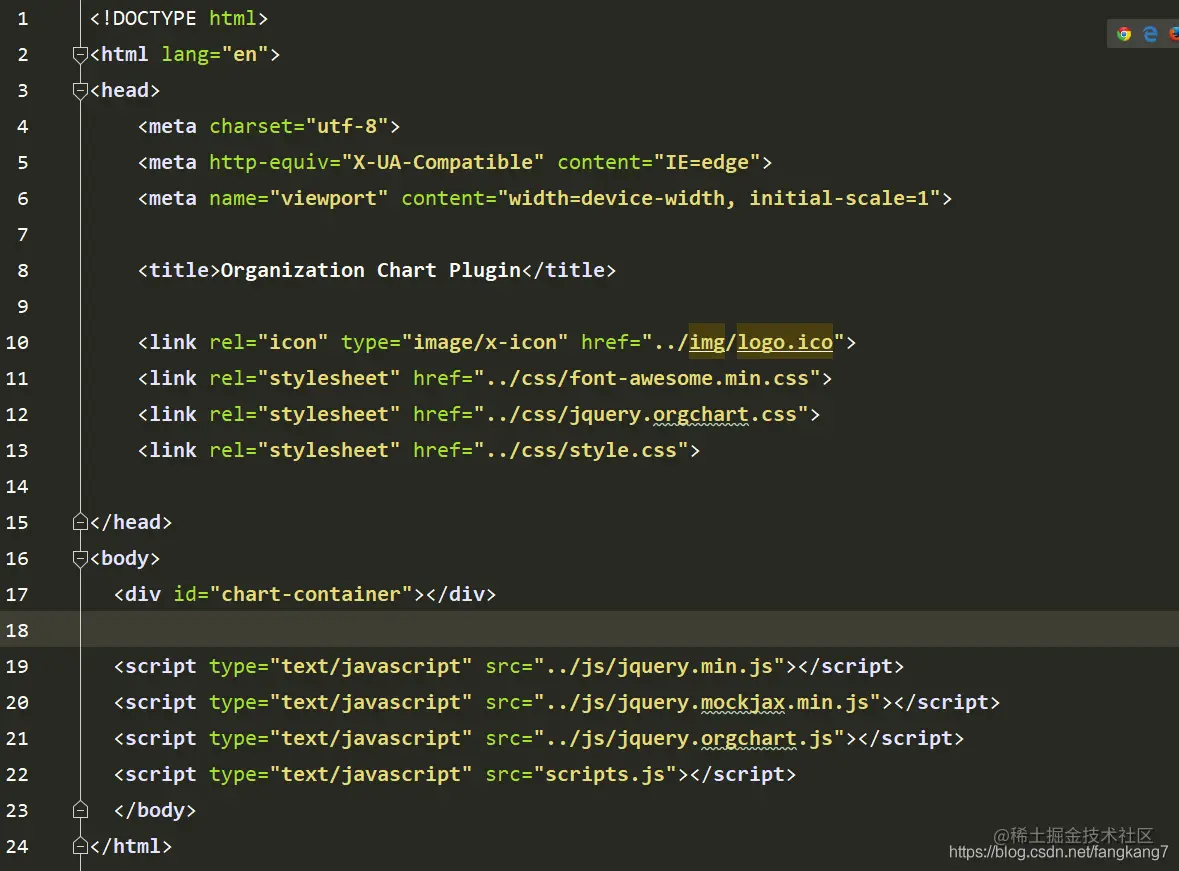Click the scripts.js script source

605,774
